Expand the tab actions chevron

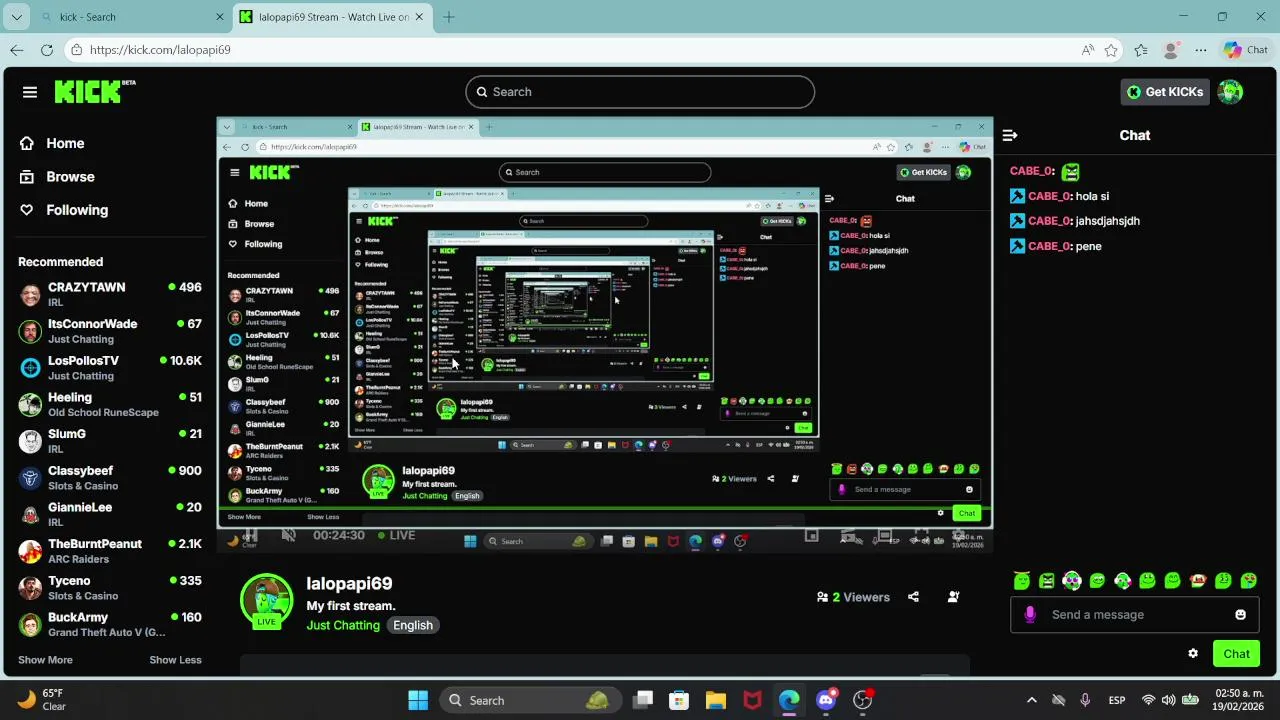point(15,17)
